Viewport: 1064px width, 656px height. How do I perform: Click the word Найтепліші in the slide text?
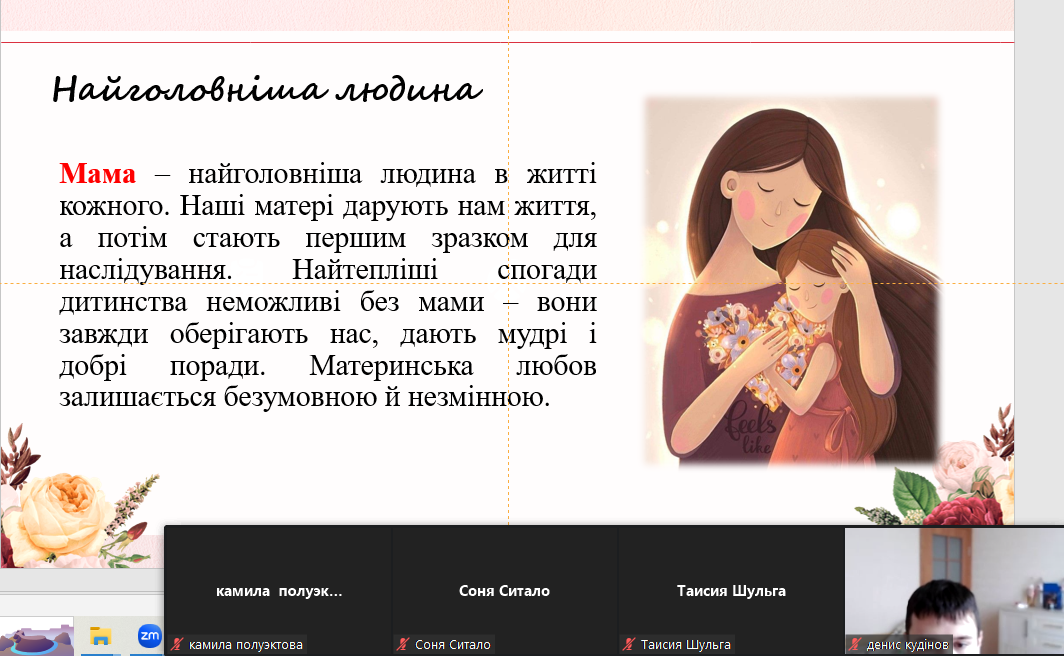click(x=365, y=270)
